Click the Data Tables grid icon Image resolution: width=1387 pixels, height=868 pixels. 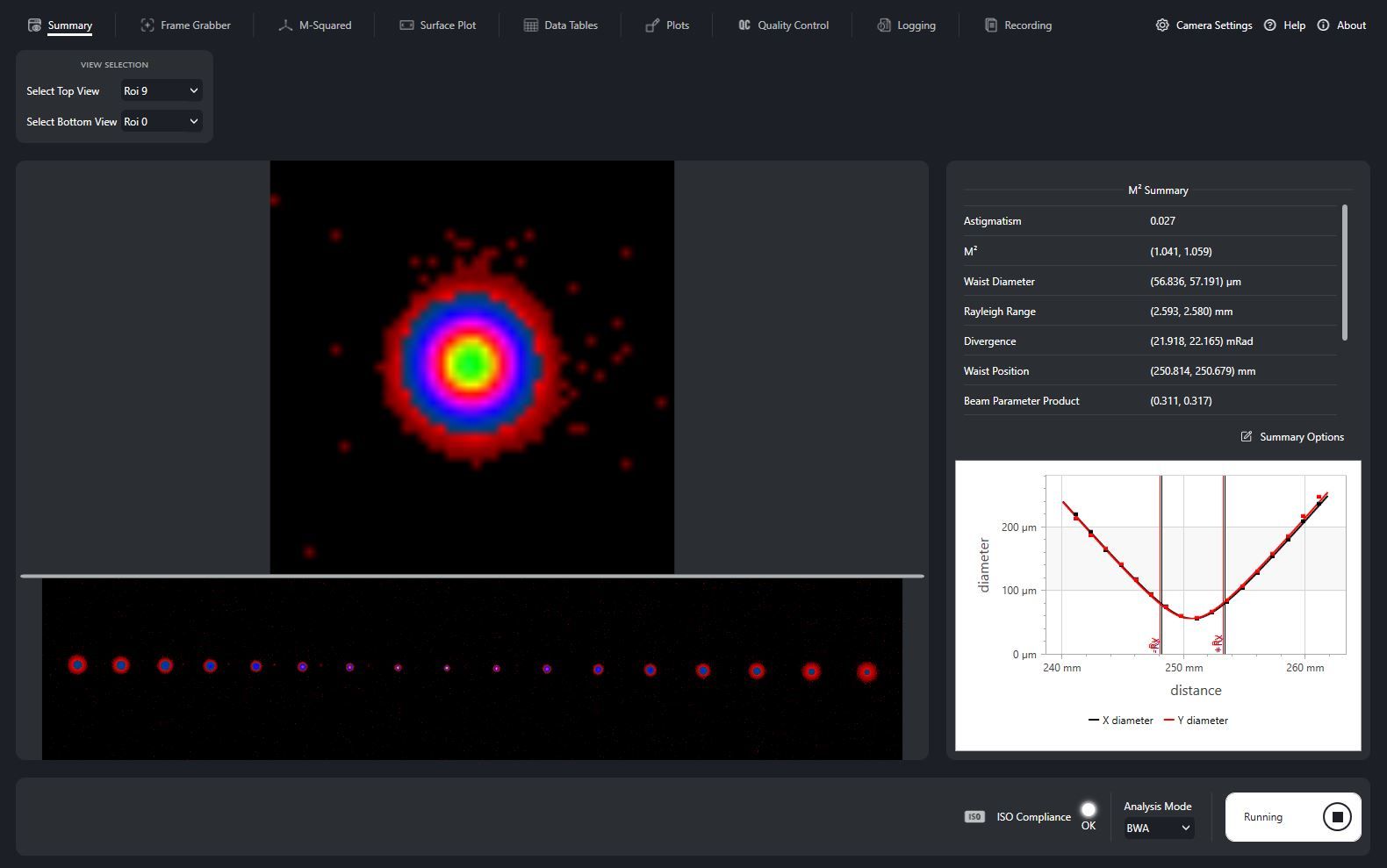tap(531, 25)
